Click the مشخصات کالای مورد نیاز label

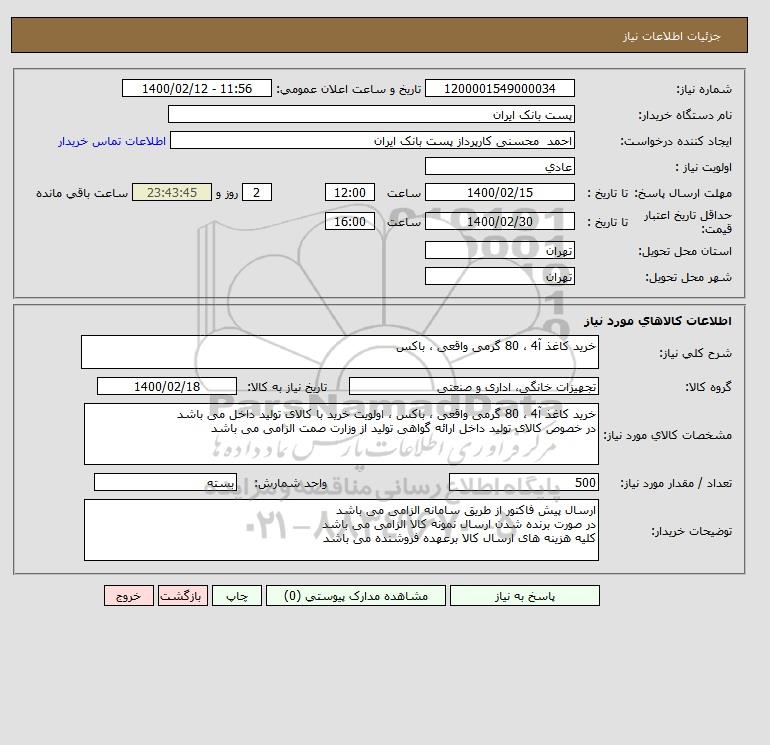pos(667,436)
